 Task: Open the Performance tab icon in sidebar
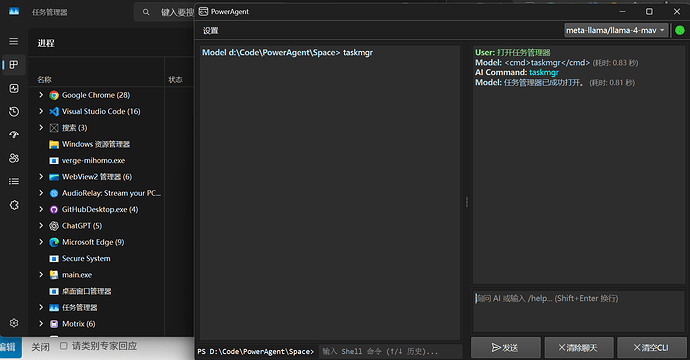click(14, 88)
